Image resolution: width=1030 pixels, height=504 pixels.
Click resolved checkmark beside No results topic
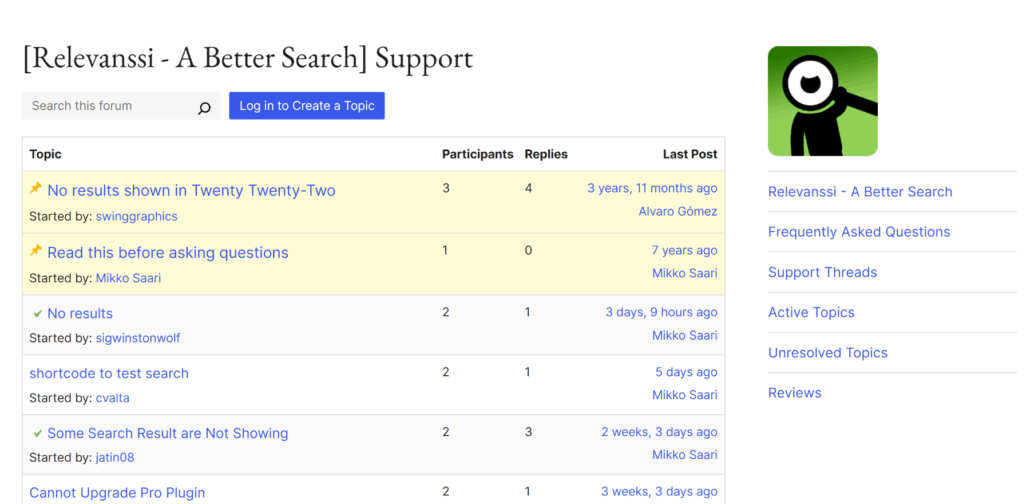click(37, 314)
